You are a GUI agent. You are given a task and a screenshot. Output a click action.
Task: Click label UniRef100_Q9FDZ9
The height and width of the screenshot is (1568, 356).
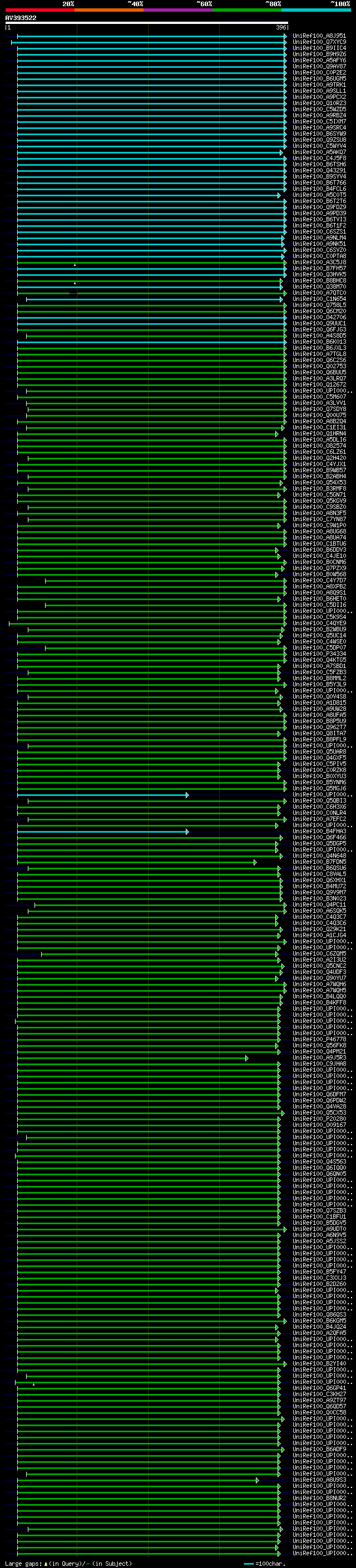[319, 207]
